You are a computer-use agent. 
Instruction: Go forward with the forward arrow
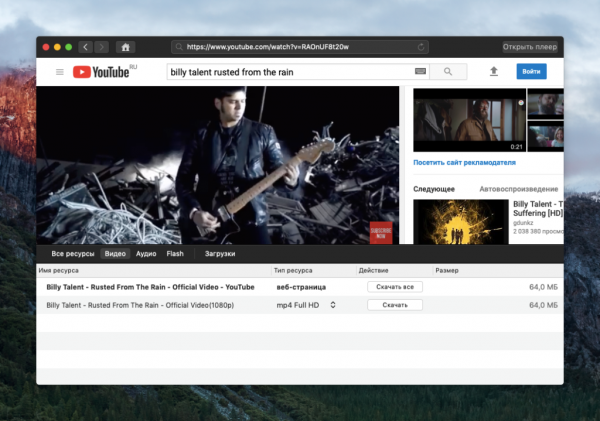101,47
